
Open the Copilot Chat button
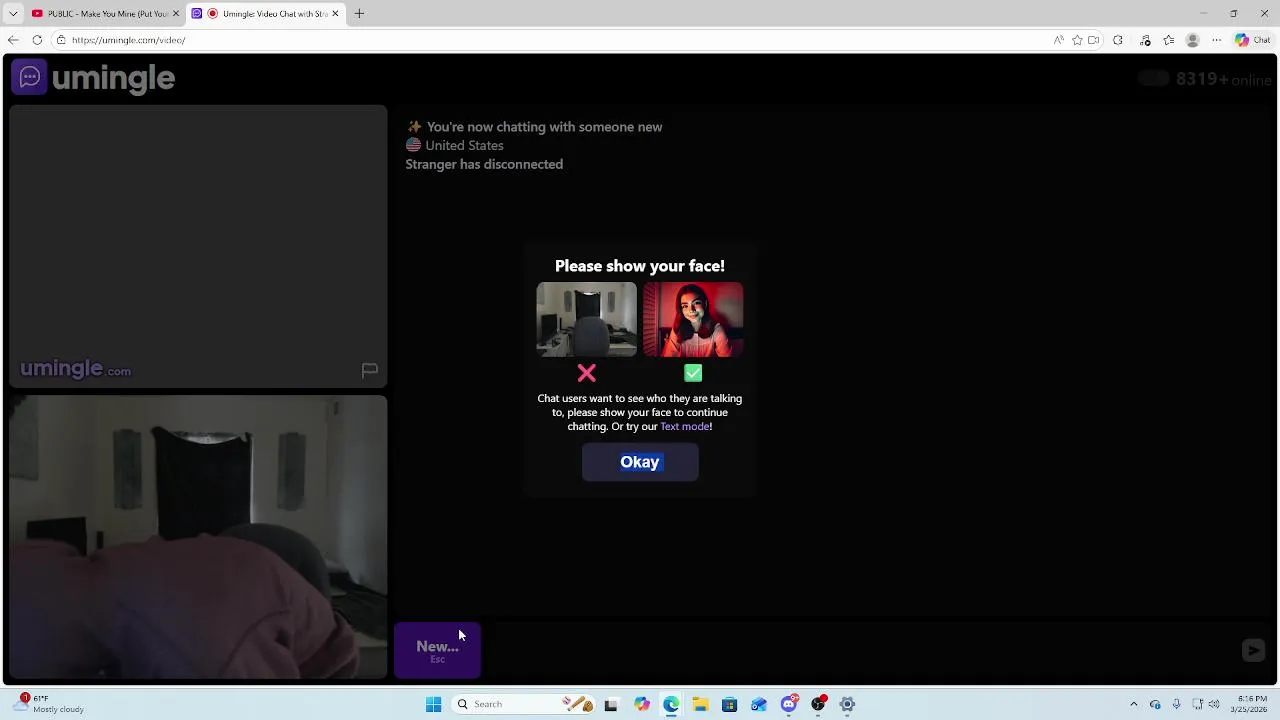[1252, 40]
